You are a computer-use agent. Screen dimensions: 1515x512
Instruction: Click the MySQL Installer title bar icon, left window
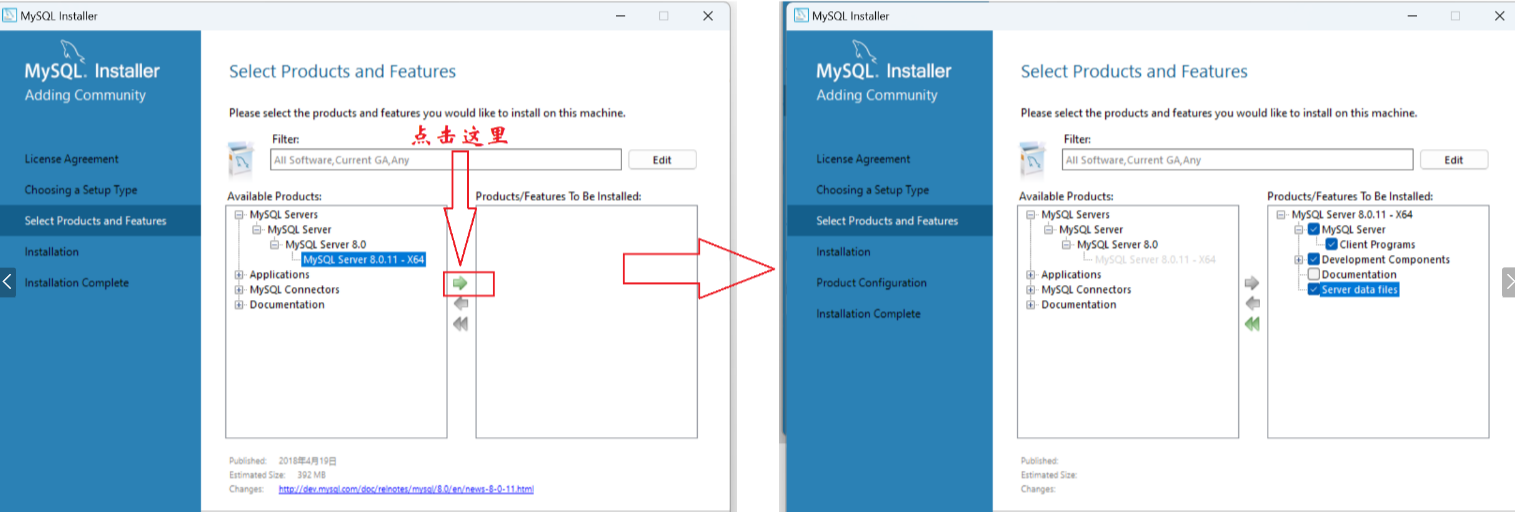[11, 16]
